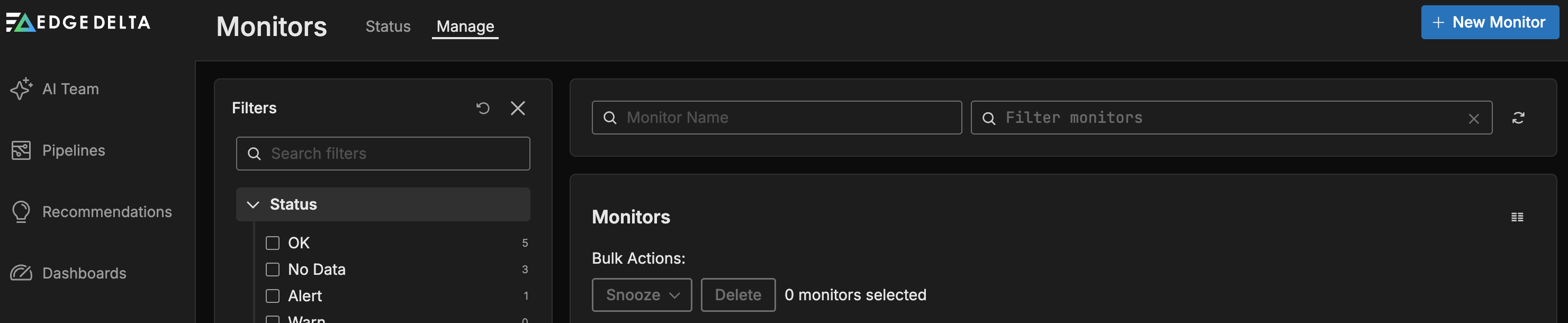Clear the Filter monitors field
The image size is (1568, 323).
pyautogui.click(x=1473, y=119)
